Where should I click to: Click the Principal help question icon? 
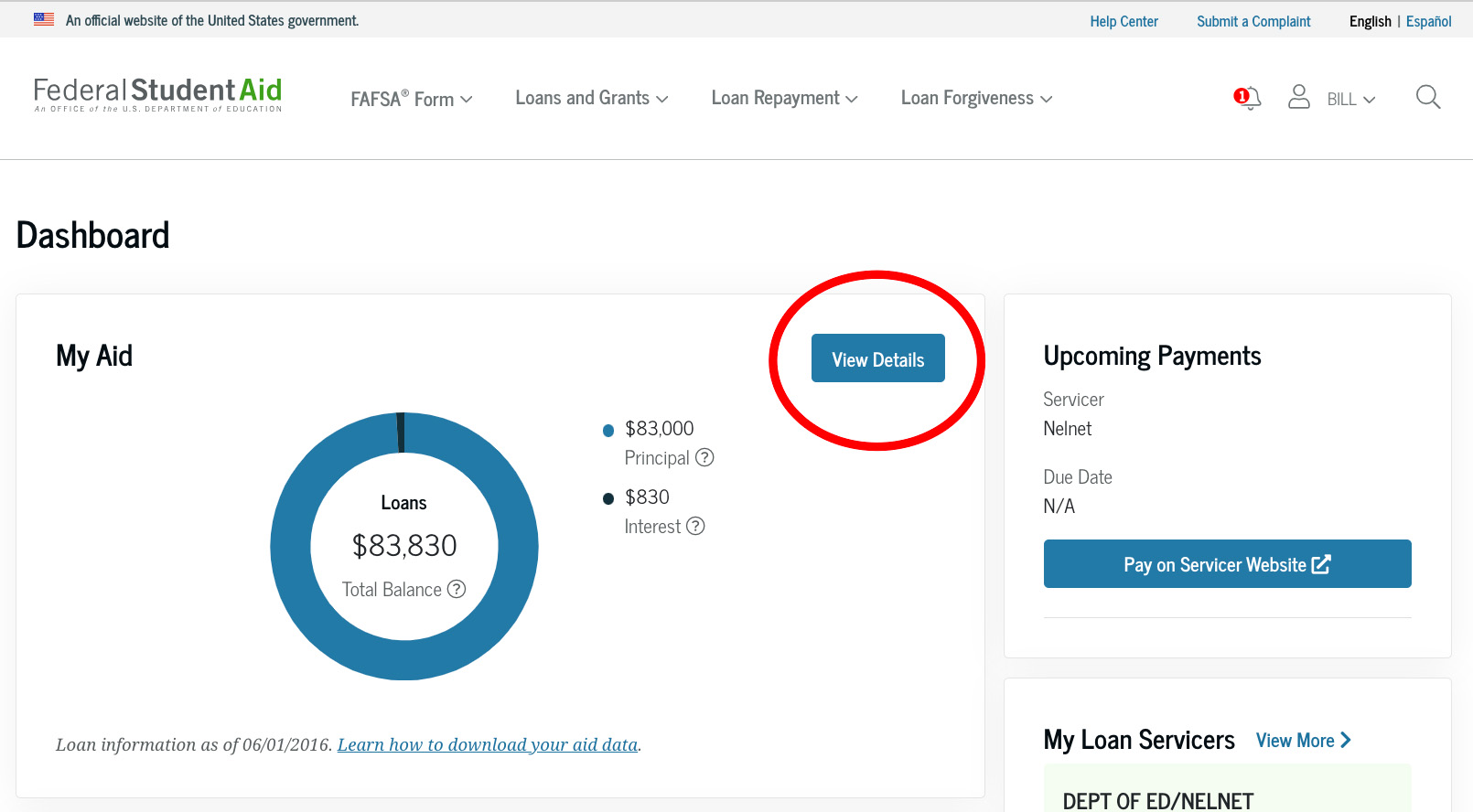(x=704, y=457)
